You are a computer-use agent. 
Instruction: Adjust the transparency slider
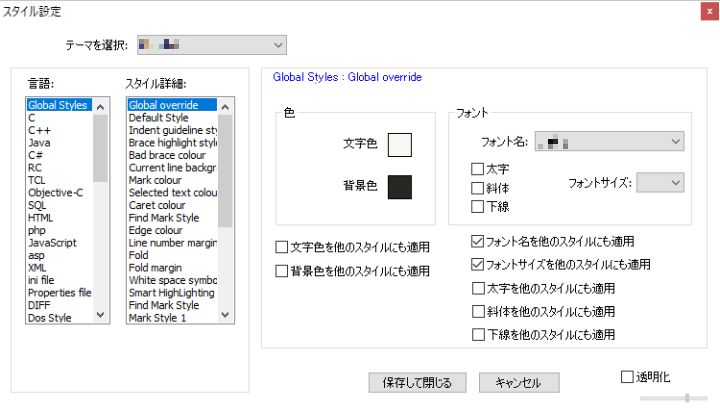(x=686, y=398)
